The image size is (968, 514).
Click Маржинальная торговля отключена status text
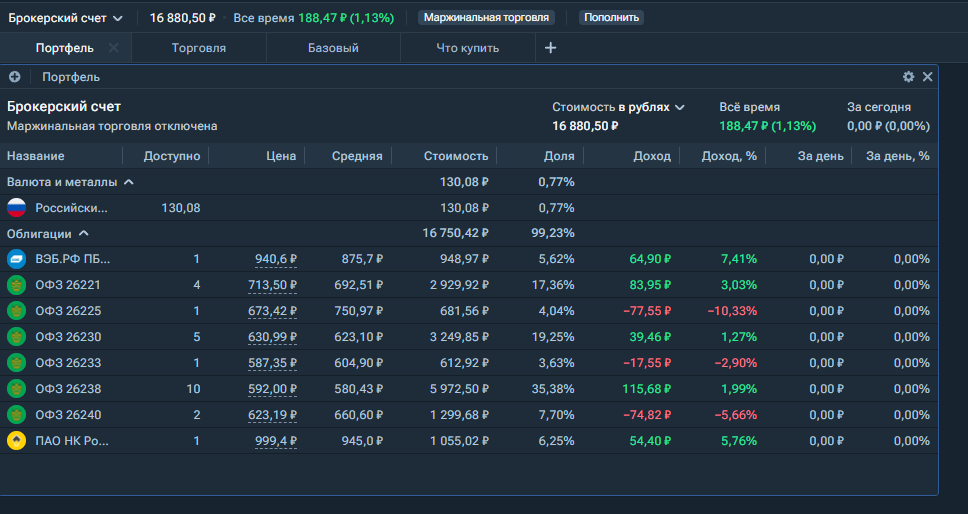tap(112, 126)
